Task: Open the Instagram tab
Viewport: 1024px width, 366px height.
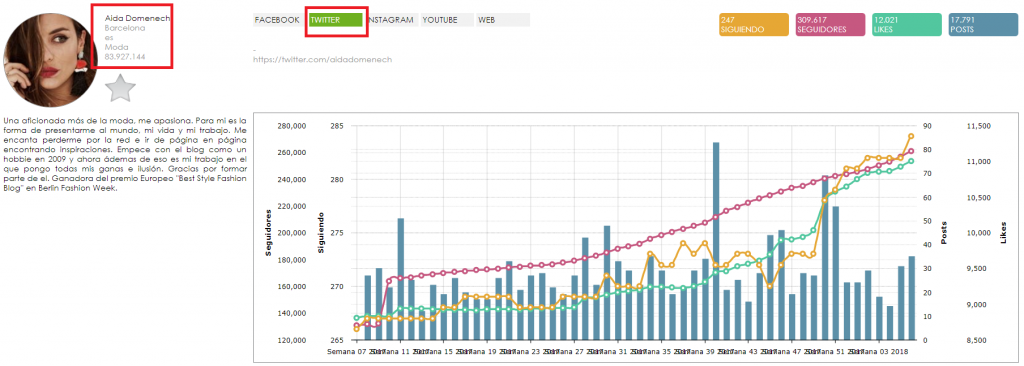Action: (392, 20)
